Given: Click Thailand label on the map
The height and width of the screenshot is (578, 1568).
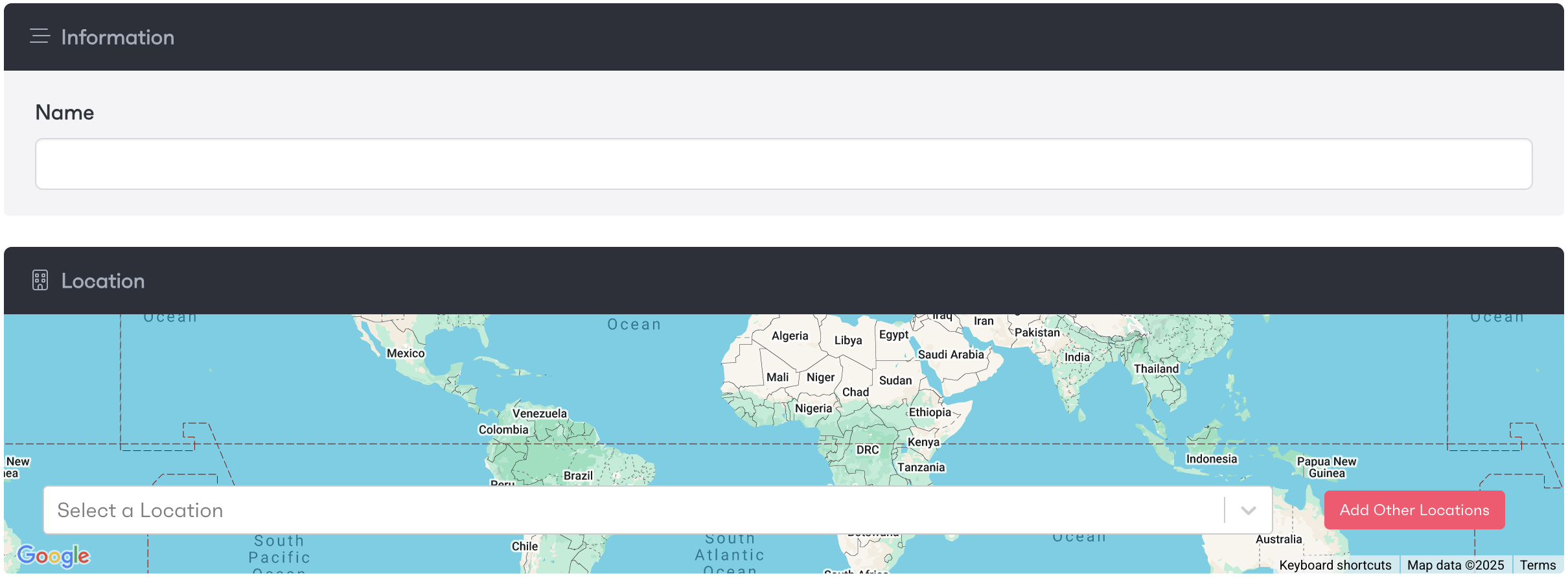Looking at the screenshot, I should pyautogui.click(x=1156, y=369).
